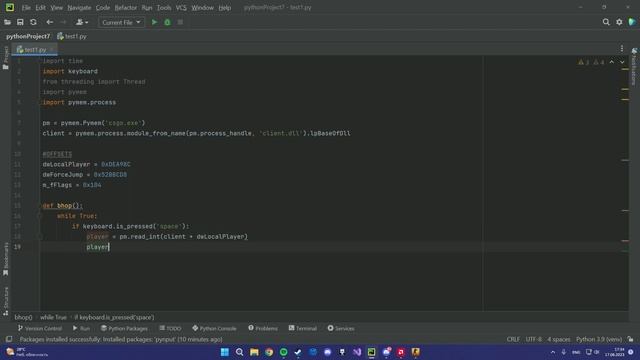This screenshot has height=360, width=640.
Task: Click pythonProject7 in the navigation bar
Action: click(x=28, y=36)
